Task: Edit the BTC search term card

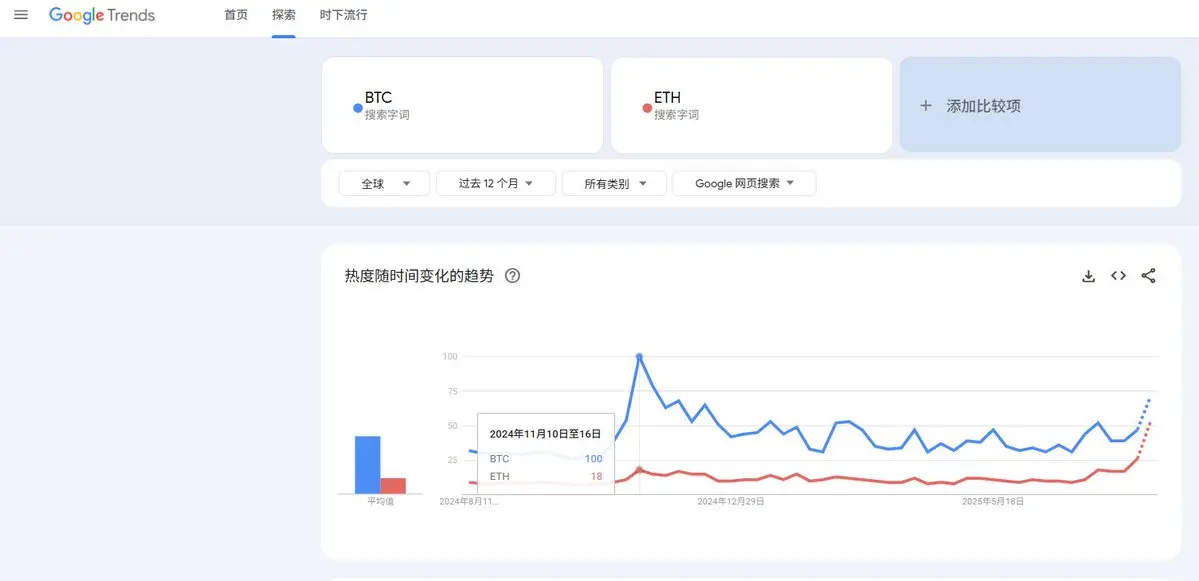Action: [x=463, y=105]
